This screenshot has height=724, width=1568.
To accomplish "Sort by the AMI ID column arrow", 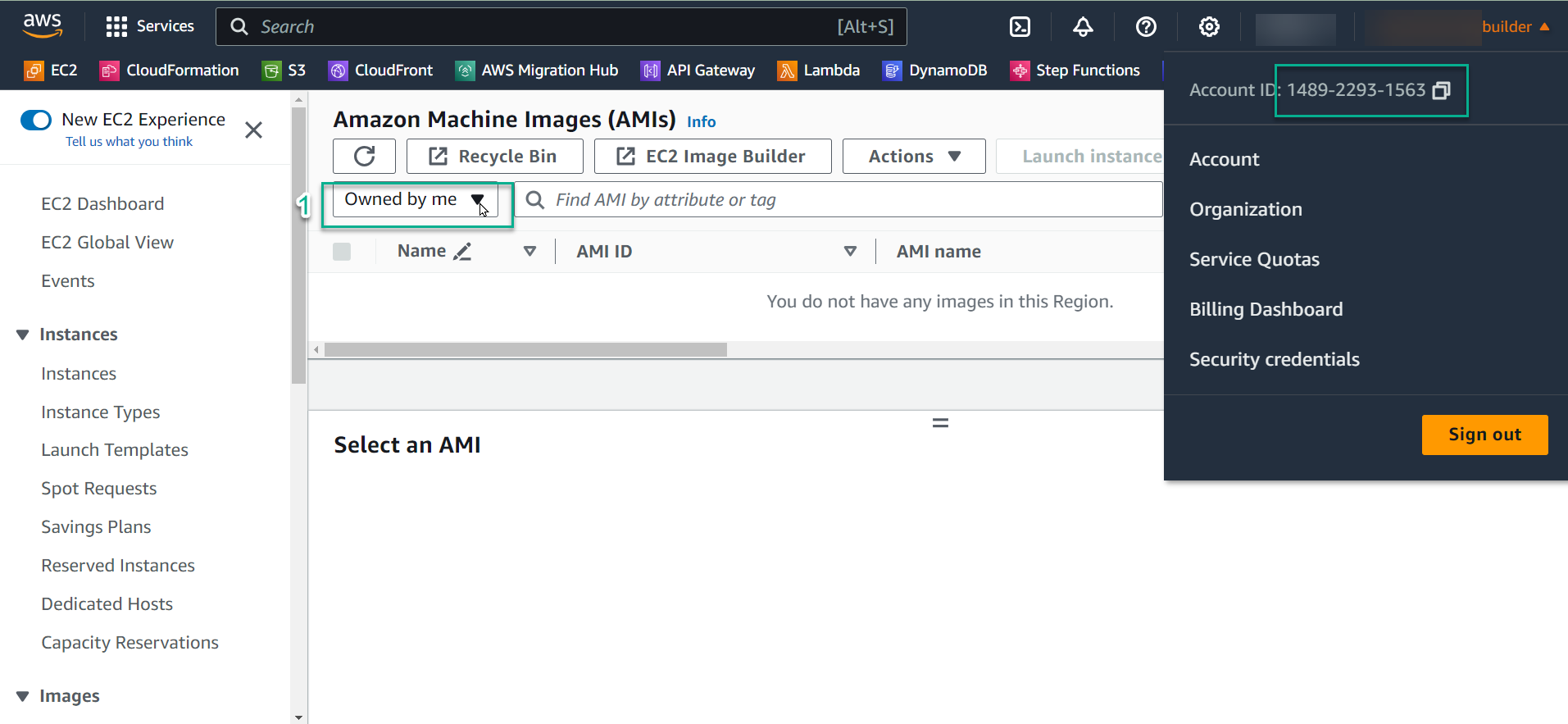I will [x=850, y=252].
